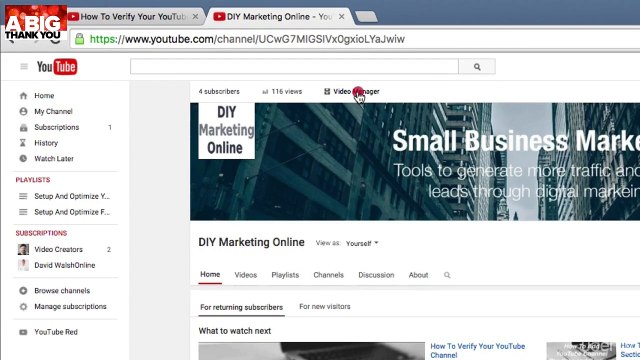640x360 pixels.
Task: Select the For new visitors tab
Action: [325, 307]
